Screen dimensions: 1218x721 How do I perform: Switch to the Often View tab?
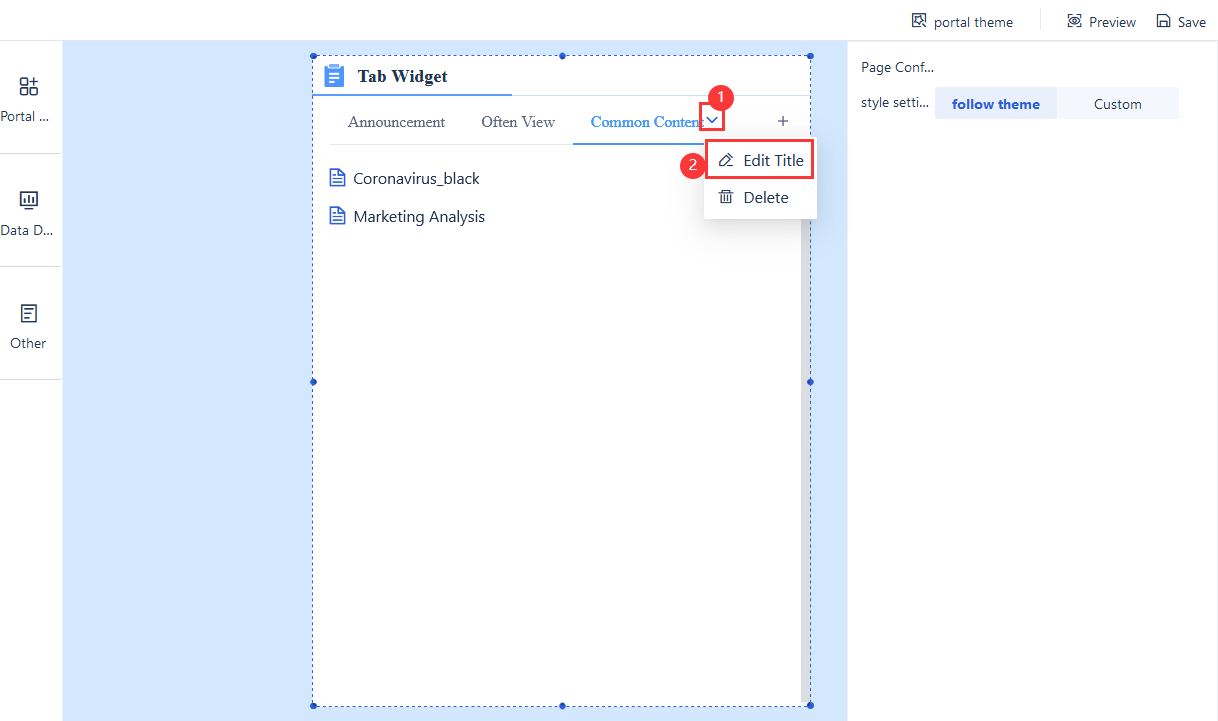point(518,121)
